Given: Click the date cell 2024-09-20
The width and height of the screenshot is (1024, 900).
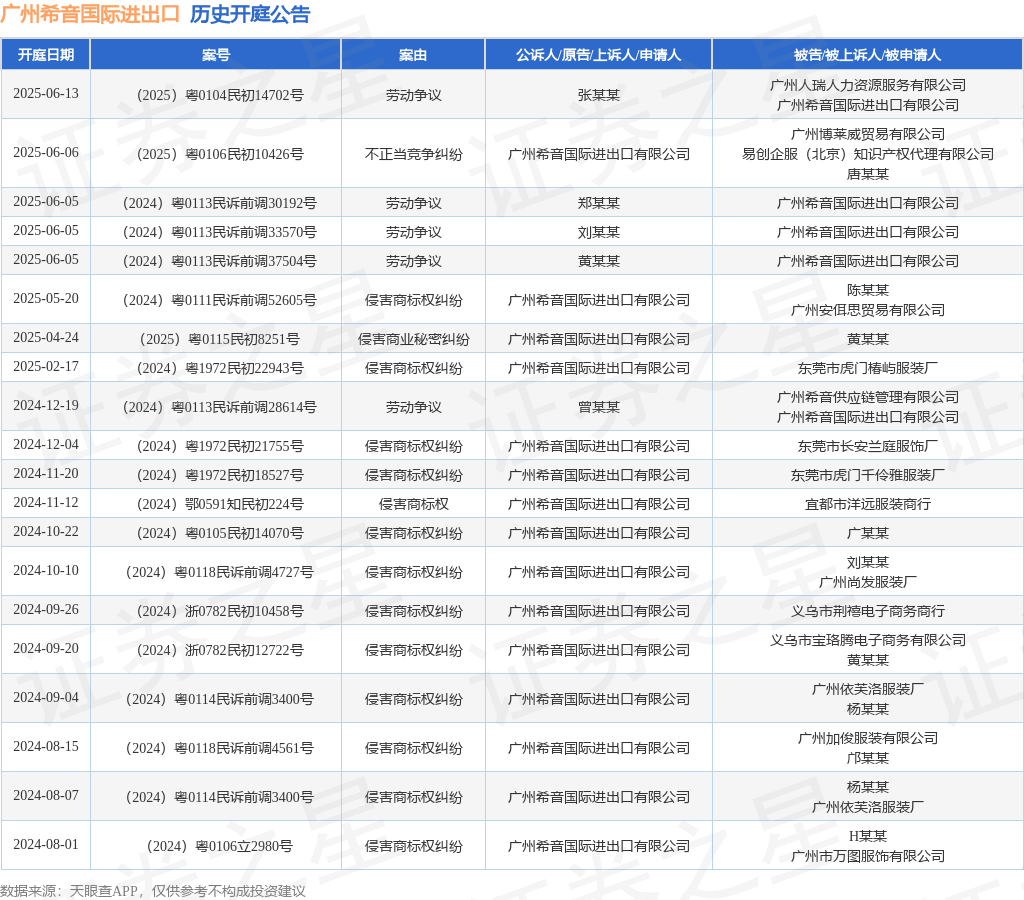Looking at the screenshot, I should (46, 649).
